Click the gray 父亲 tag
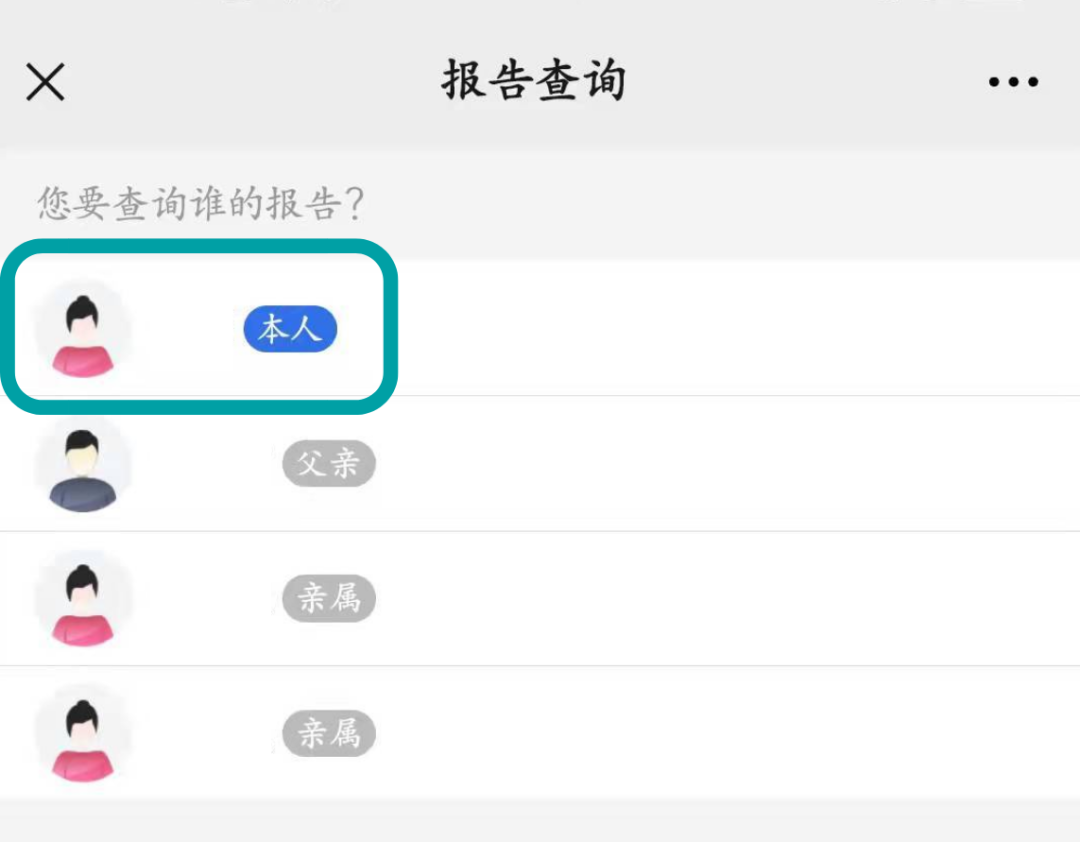The image size is (1080, 842). [x=329, y=464]
